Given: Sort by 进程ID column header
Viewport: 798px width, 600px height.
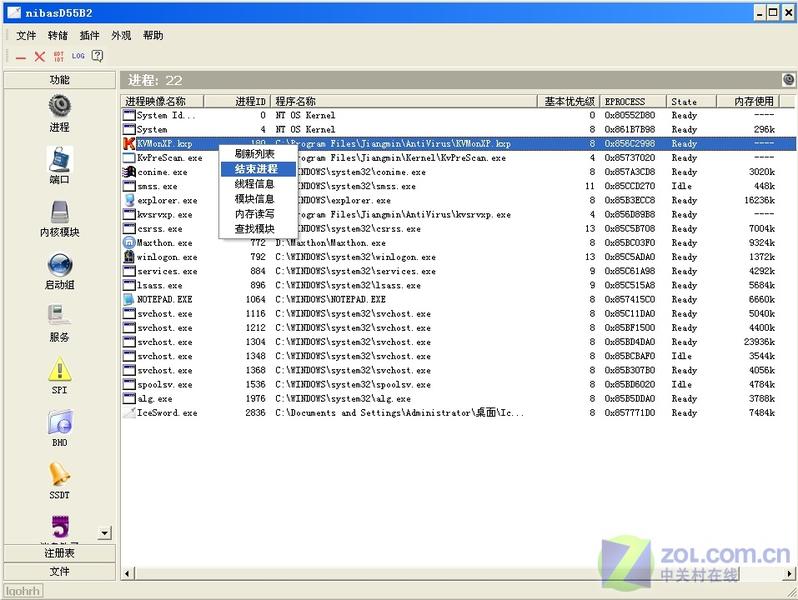Looking at the screenshot, I should (x=237, y=101).
